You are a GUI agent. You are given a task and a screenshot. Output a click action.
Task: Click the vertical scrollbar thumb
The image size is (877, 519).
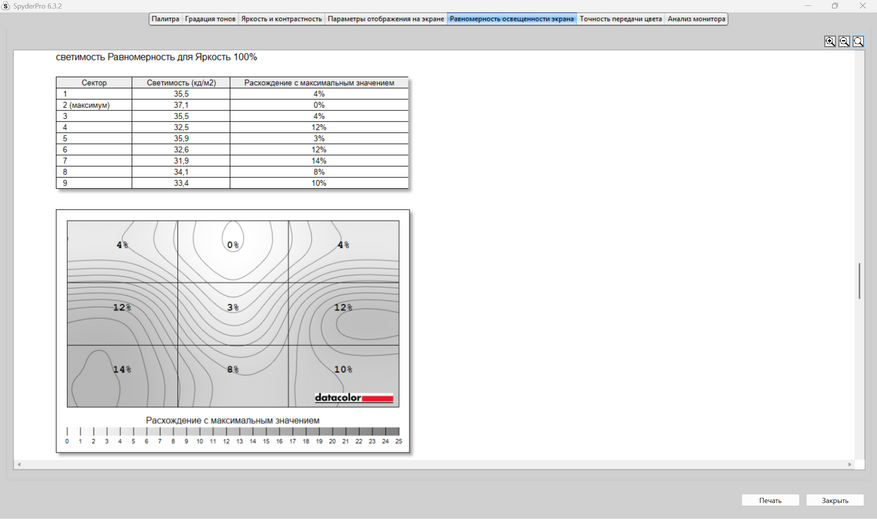pos(860,281)
